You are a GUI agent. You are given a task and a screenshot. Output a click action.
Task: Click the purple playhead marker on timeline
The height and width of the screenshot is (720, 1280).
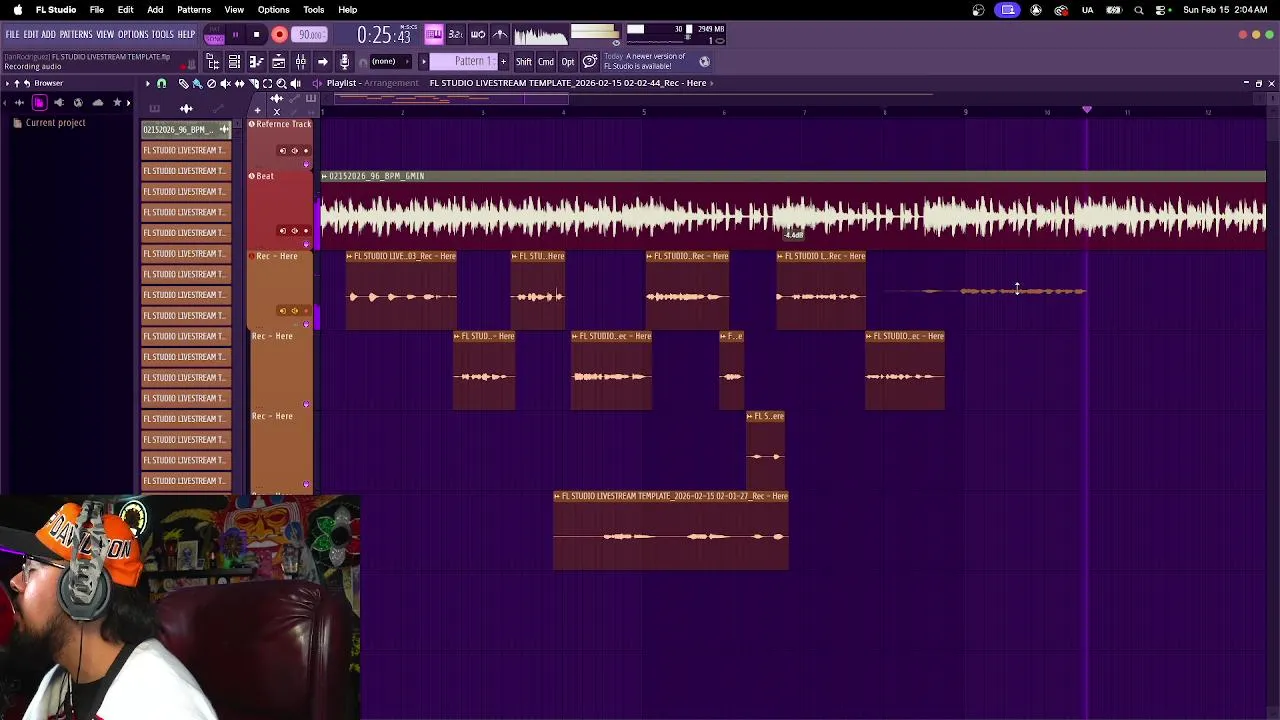1087,109
